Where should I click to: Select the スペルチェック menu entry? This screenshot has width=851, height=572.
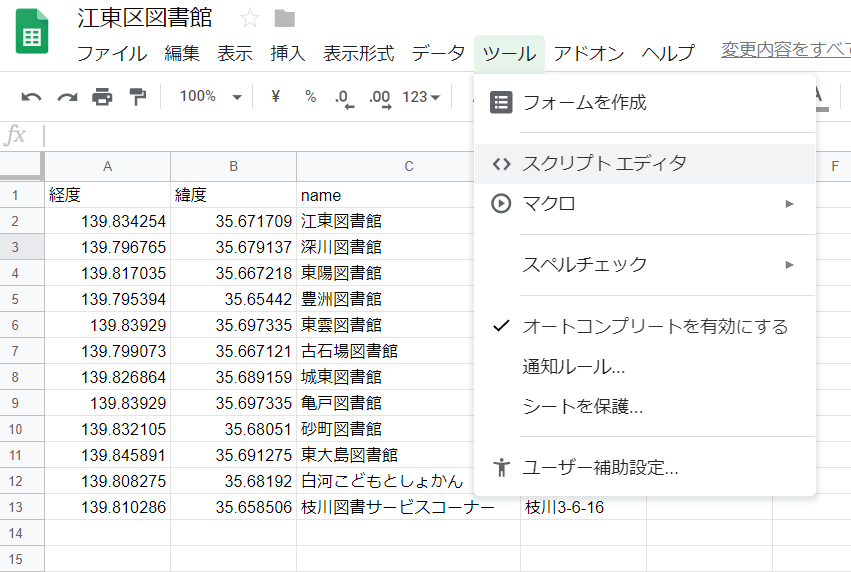pyautogui.click(x=645, y=264)
